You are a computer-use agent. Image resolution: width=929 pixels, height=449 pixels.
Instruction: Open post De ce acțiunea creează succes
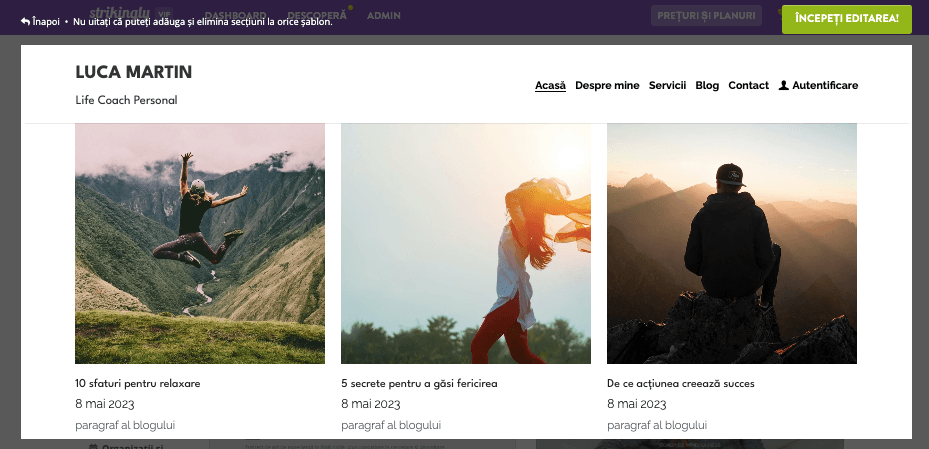(681, 383)
